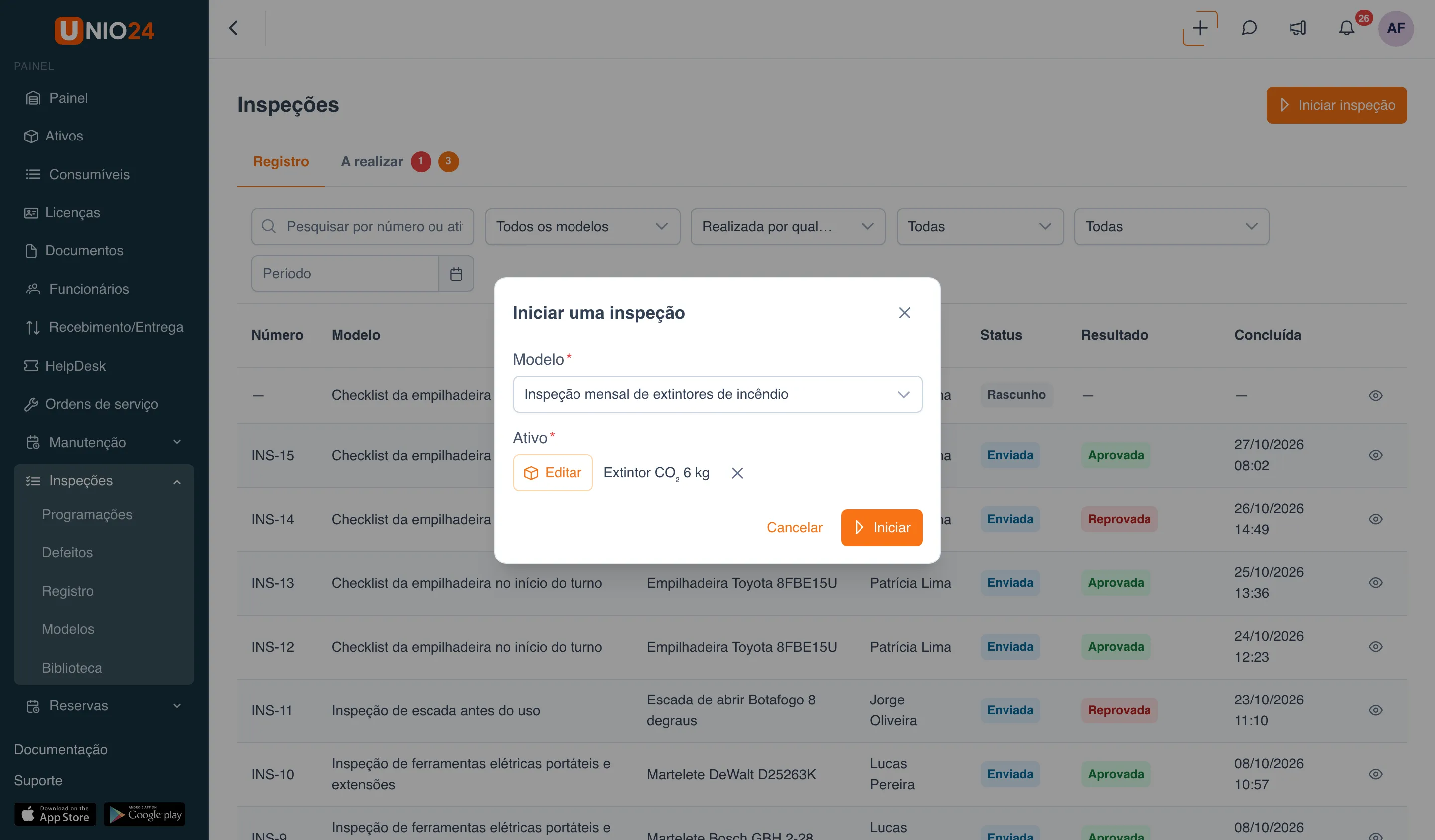Open the Google Play badge
This screenshot has height=840, width=1435.
point(144,815)
